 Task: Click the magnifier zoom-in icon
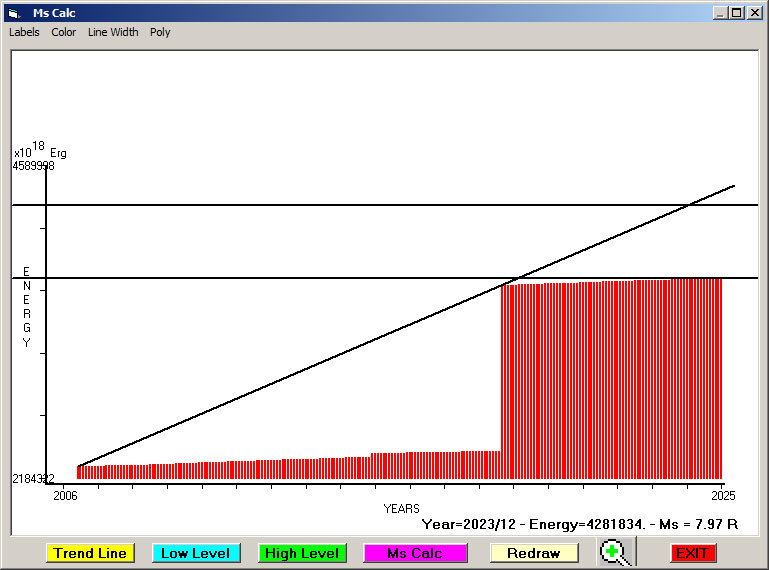616,552
